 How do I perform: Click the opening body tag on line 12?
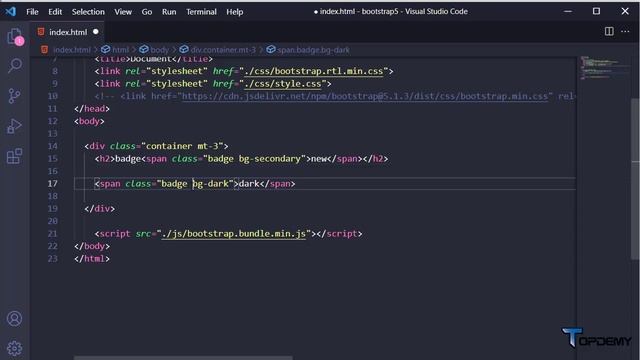pyautogui.click(x=89, y=121)
